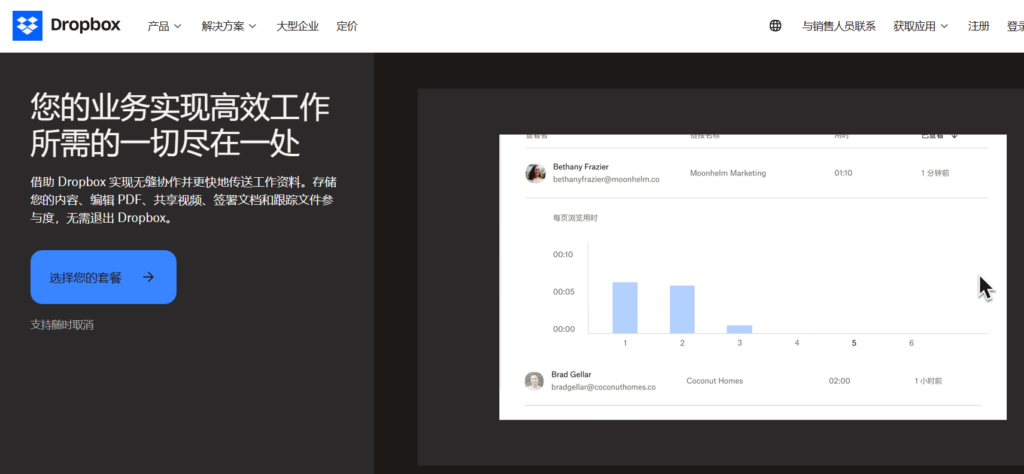Click the Dropbox logo icon
1024x474 pixels.
click(28, 26)
